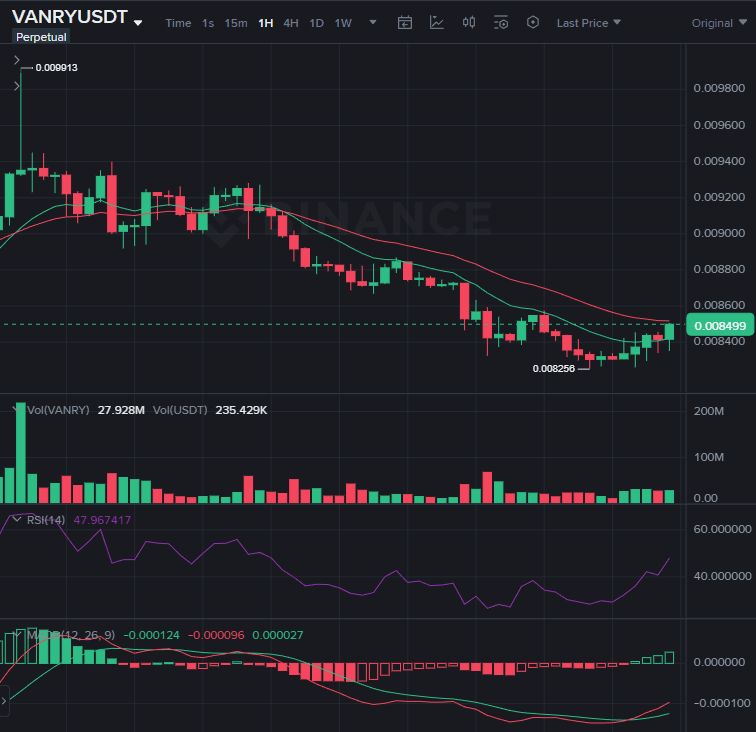This screenshot has height=732, width=756.
Task: Click the 0.009000 price axis label
Action: 719,233
